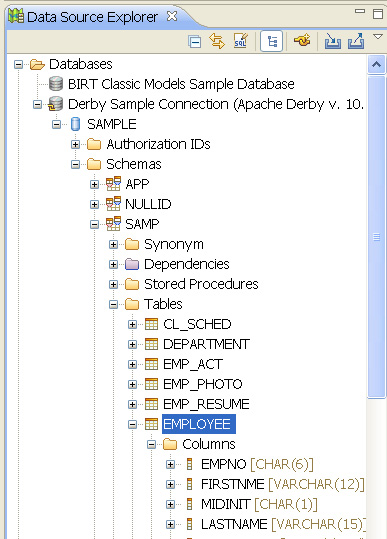Expand the MIDINIT column

170,504
